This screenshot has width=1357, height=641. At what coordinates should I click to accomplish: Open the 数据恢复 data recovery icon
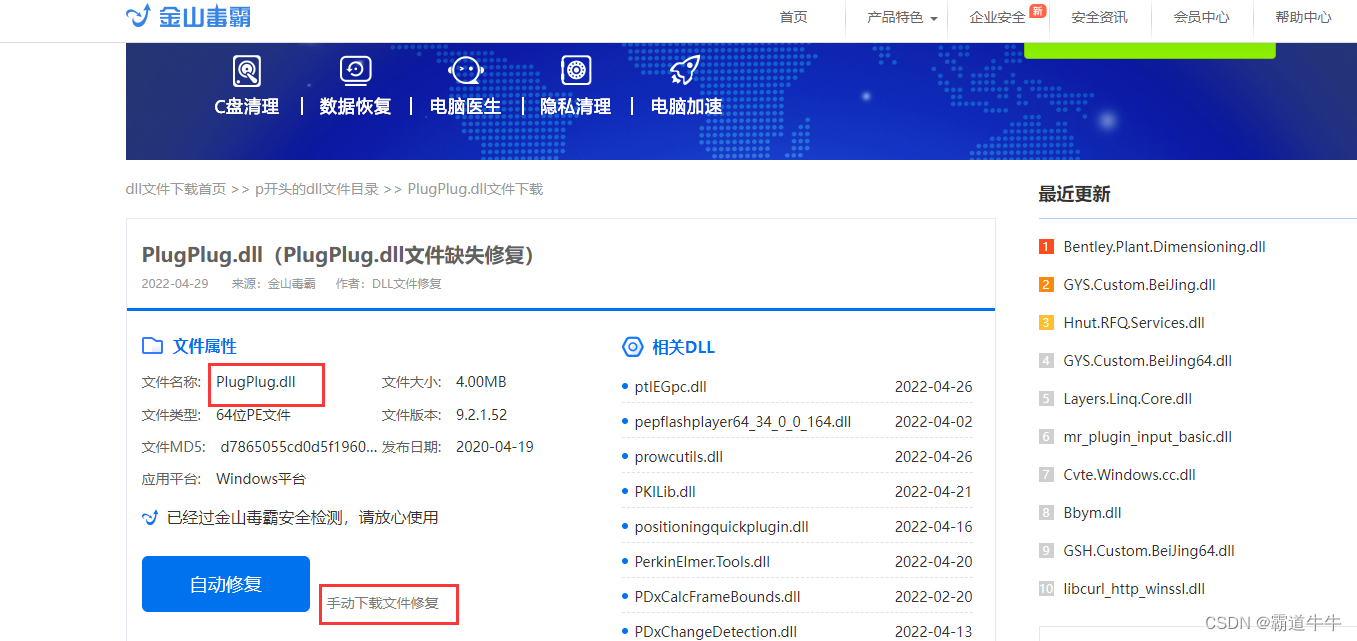356,70
